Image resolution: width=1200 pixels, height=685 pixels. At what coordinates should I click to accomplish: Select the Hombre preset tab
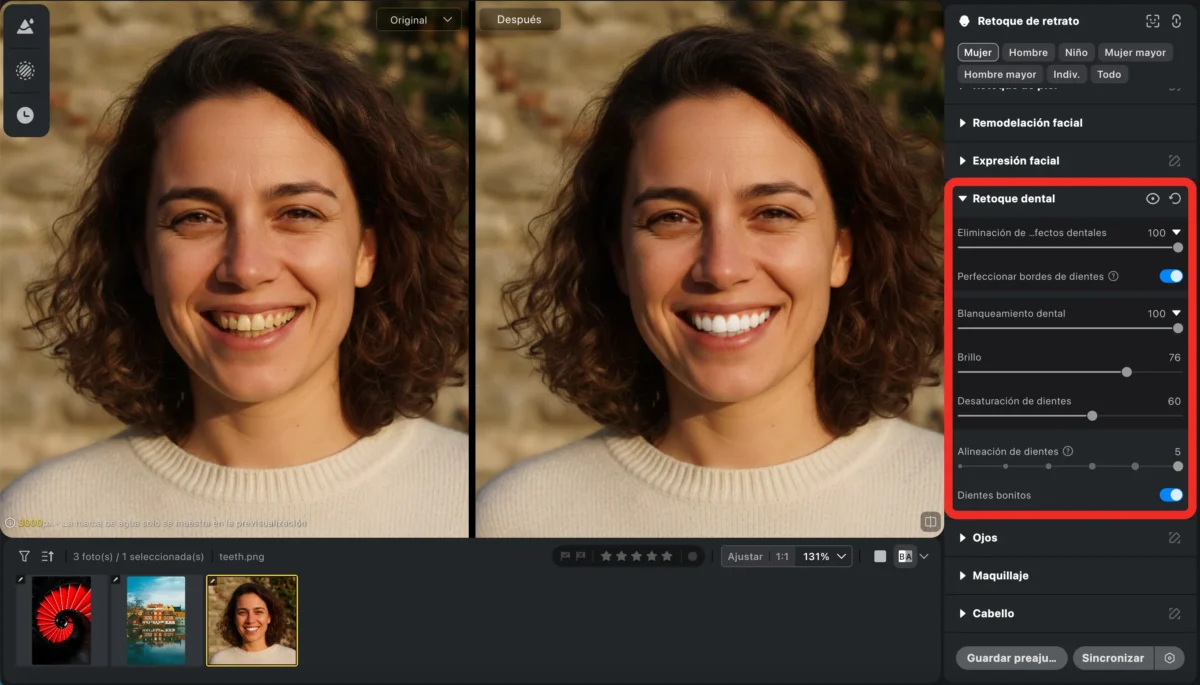[1028, 51]
